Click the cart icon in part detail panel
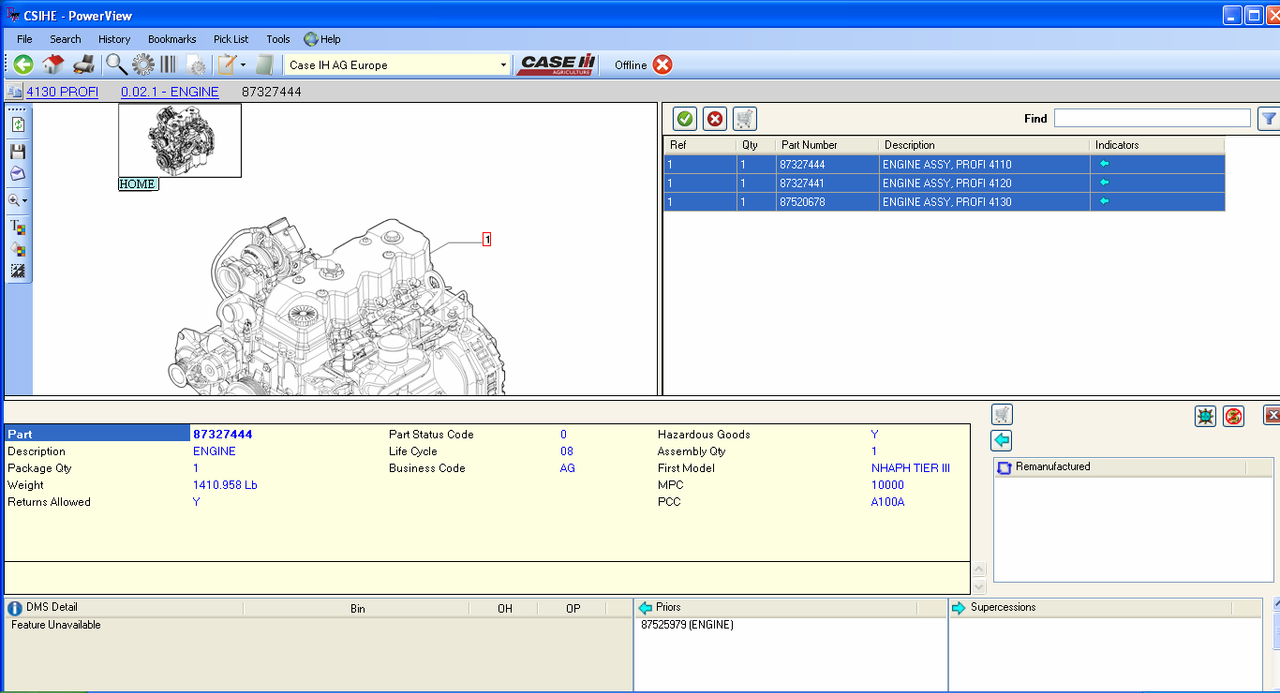The image size is (1280, 693). tap(1002, 414)
